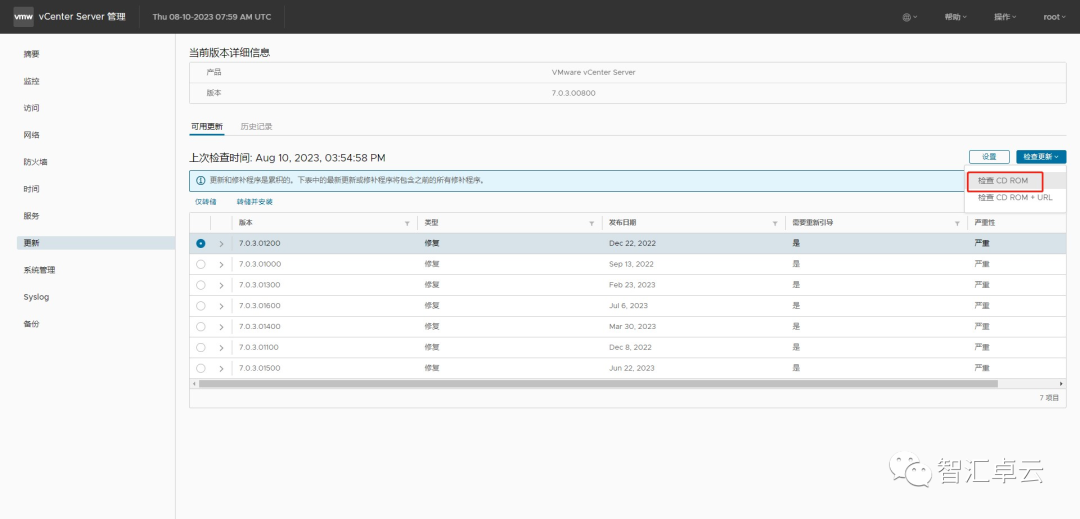Click VMware vCenter Server product text
The image size is (1080, 519).
(x=593, y=72)
